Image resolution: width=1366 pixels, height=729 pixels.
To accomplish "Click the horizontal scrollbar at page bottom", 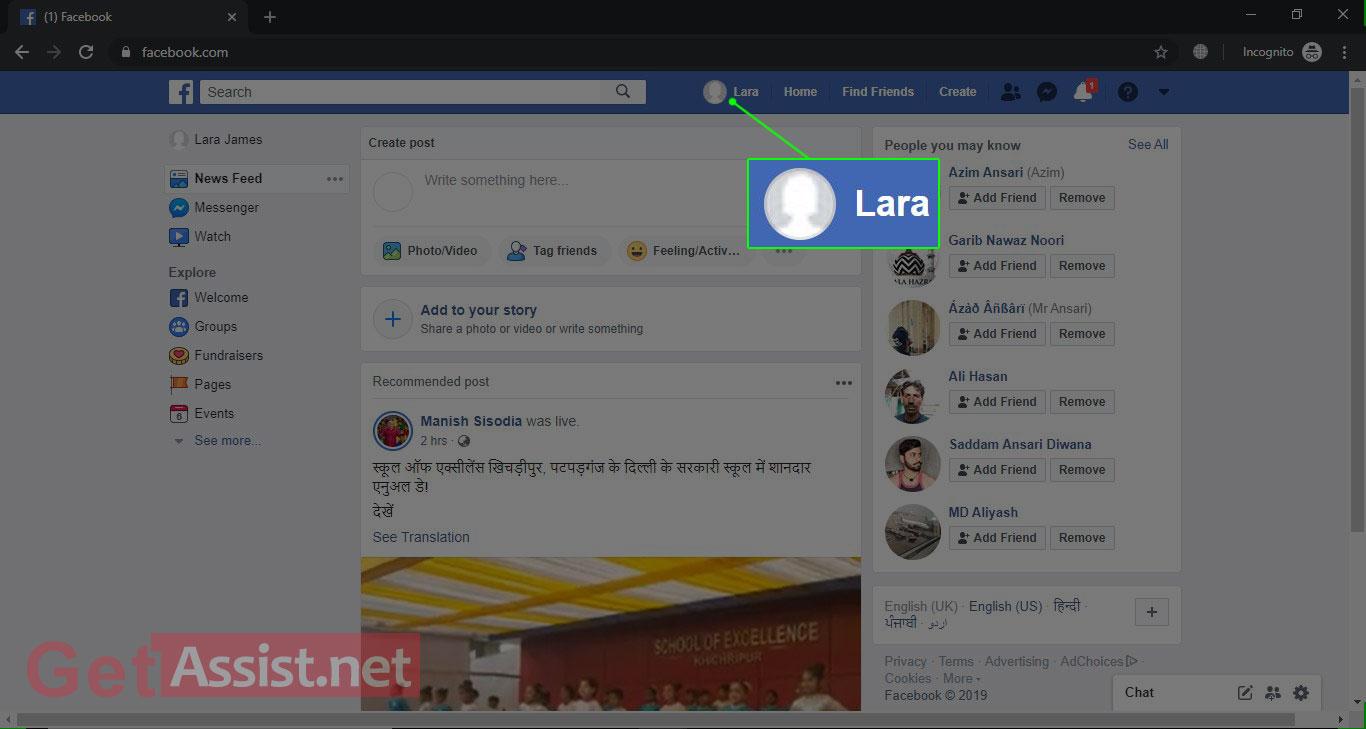I will point(655,720).
